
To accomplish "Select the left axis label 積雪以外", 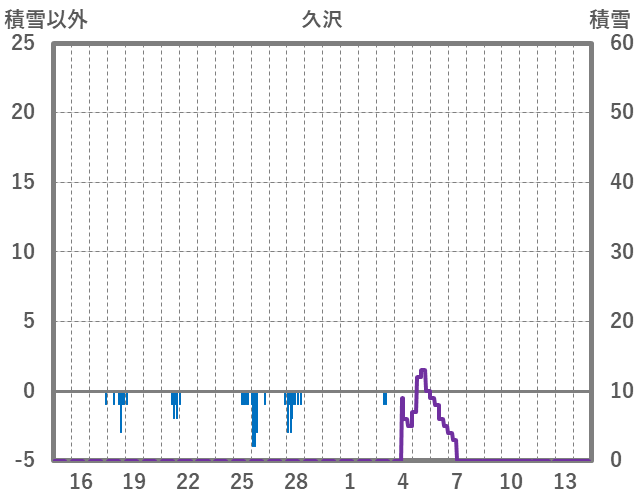I will [x=46, y=19].
